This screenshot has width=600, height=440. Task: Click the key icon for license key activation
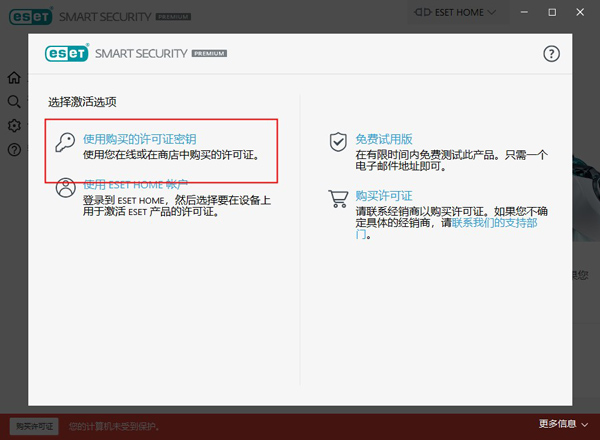point(65,142)
